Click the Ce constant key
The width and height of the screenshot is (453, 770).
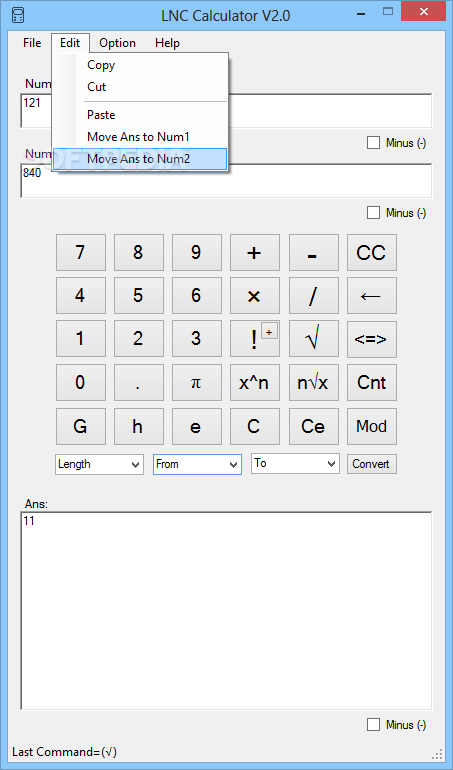(313, 426)
